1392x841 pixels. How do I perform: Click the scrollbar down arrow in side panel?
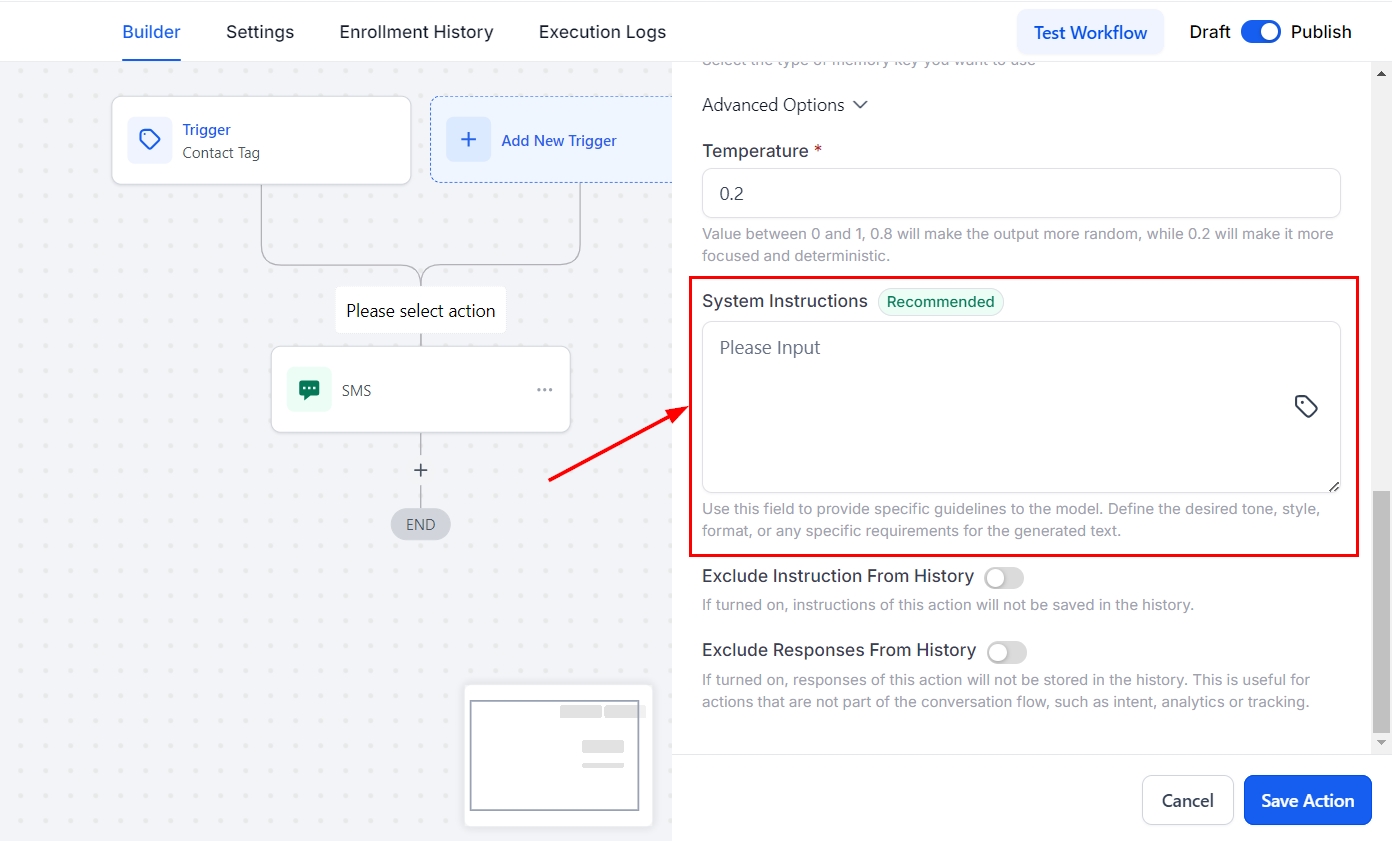(x=1381, y=743)
